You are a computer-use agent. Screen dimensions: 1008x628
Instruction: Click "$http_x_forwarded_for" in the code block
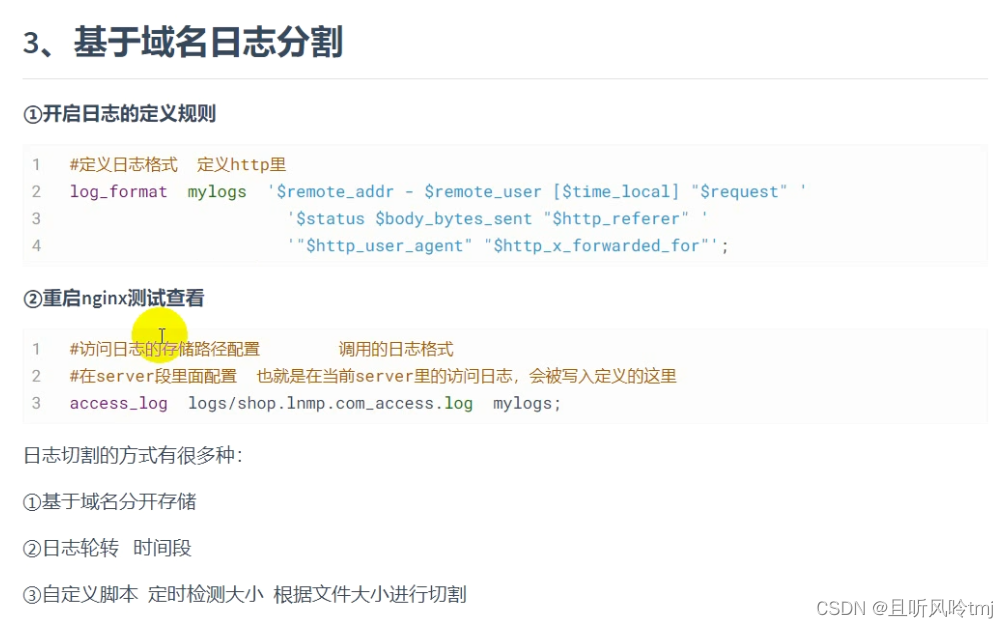click(x=597, y=245)
